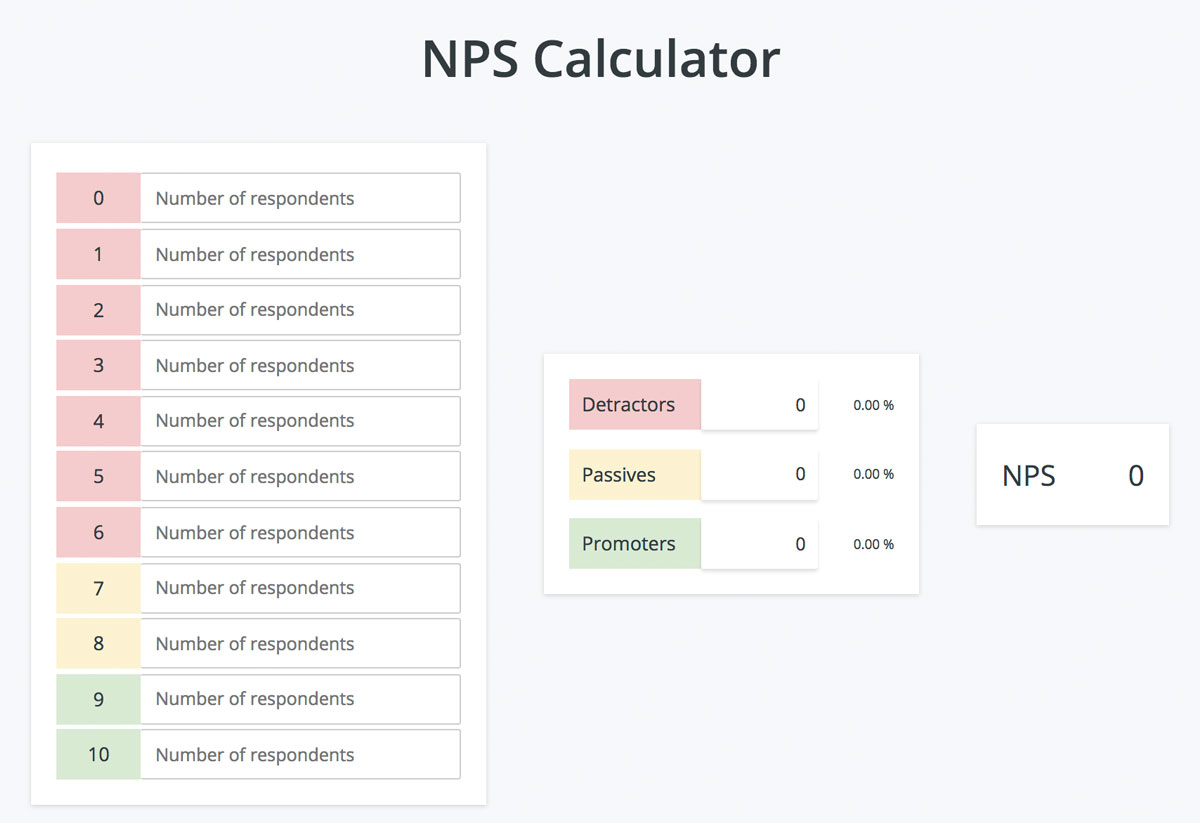Select the respondents field for score 8
Viewport: 1200px width, 823px height.
click(x=300, y=643)
